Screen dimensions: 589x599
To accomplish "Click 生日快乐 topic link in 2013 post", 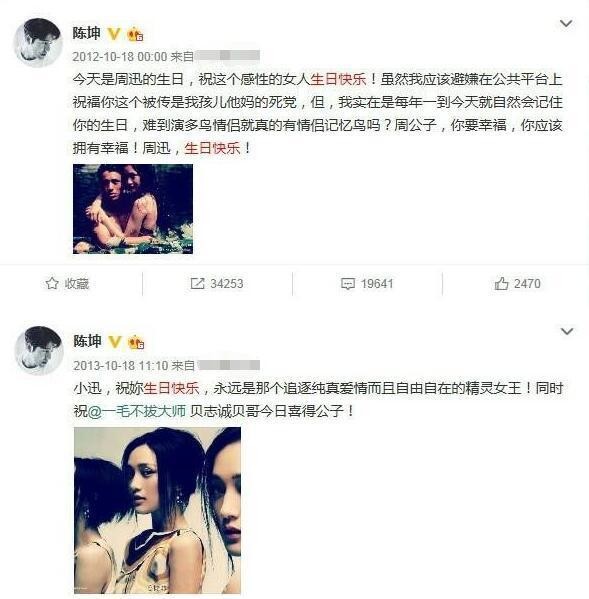I will coord(172,389).
